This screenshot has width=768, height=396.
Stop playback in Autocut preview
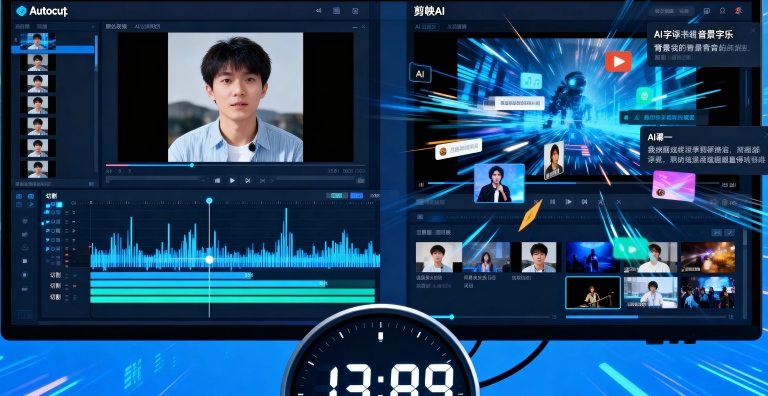click(217, 180)
